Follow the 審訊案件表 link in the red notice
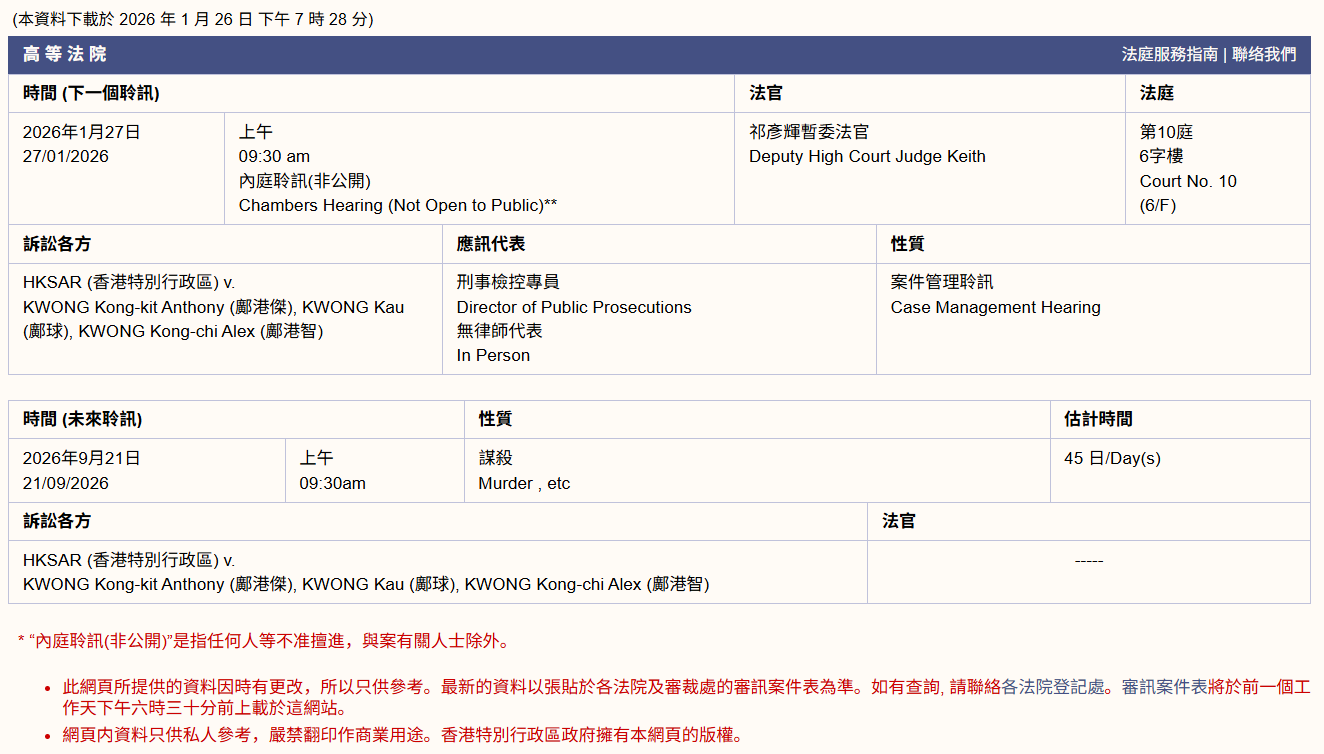Screen dimensions: 1324x754 (x=1164, y=687)
